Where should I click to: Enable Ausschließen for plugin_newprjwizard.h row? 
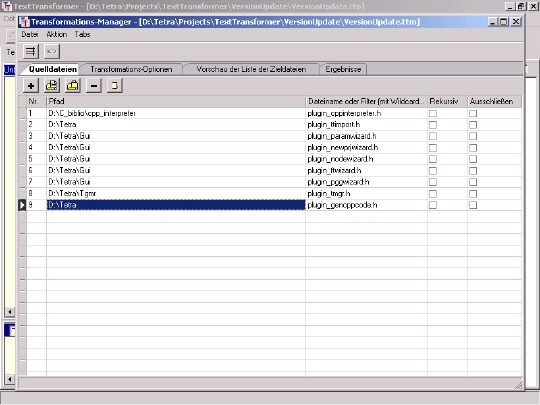click(473, 148)
